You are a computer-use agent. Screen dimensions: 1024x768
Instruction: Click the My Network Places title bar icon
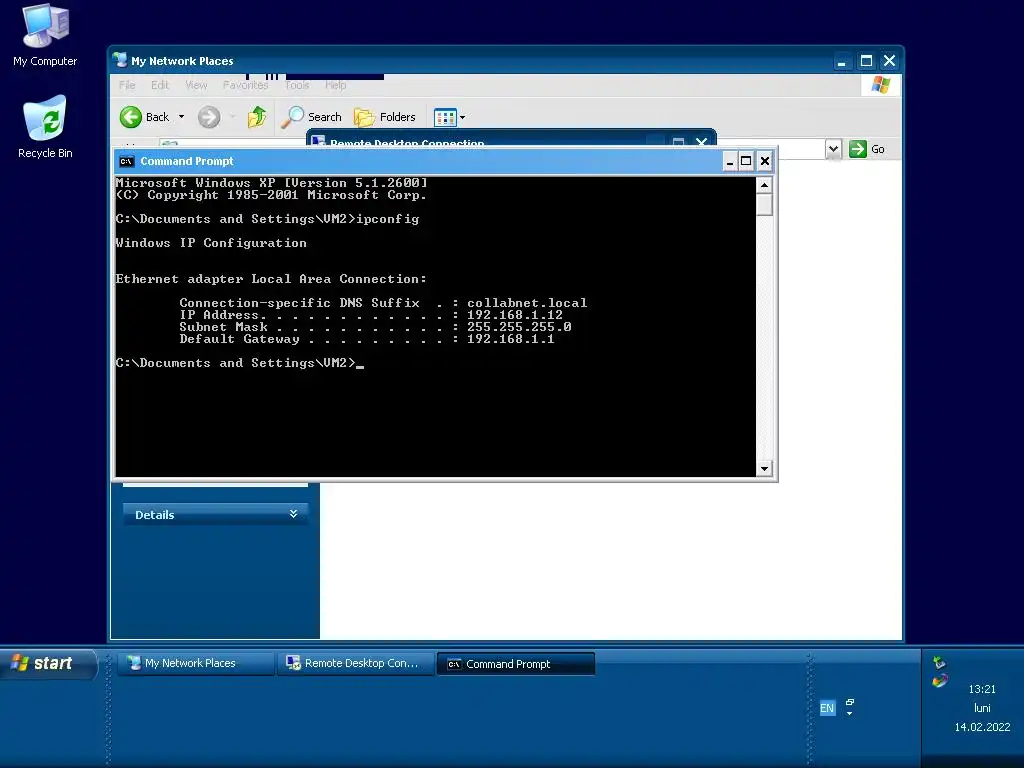120,60
